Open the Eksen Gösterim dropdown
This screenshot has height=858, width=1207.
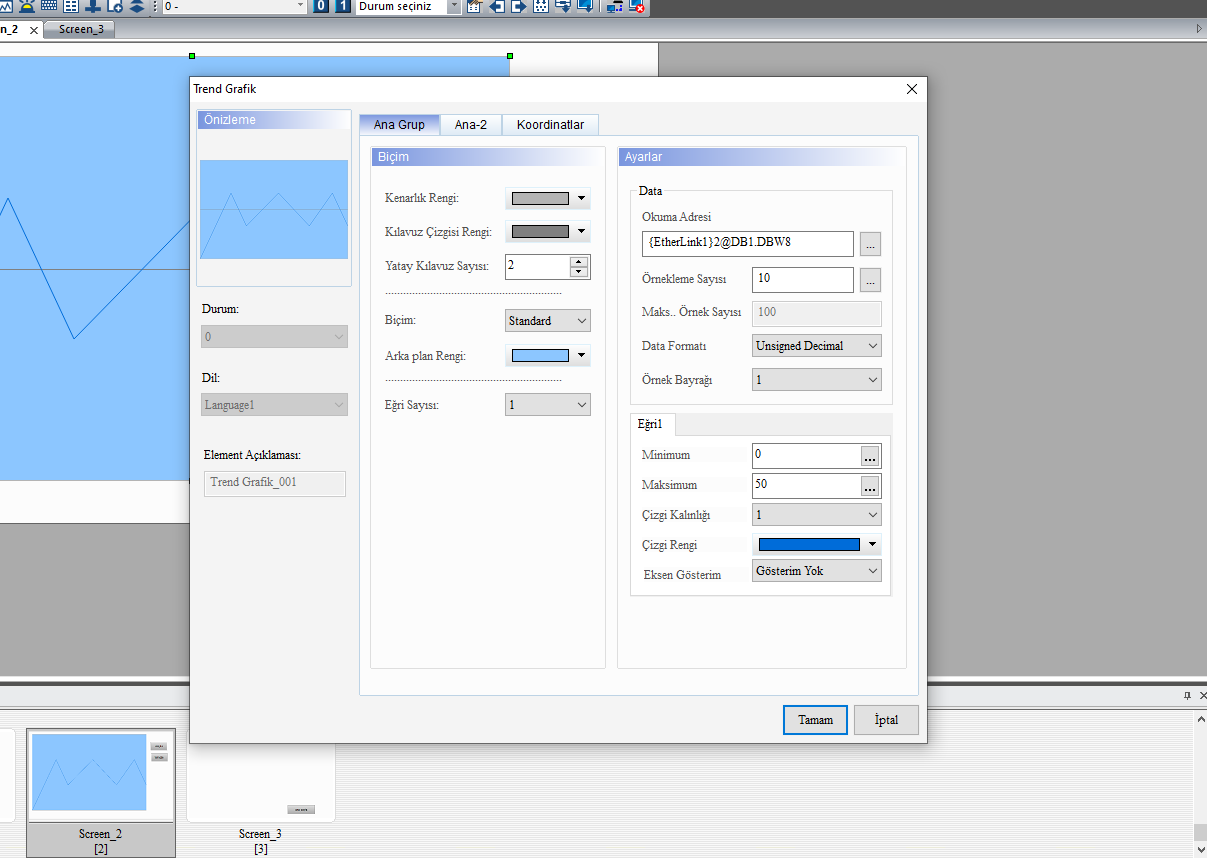[817, 571]
